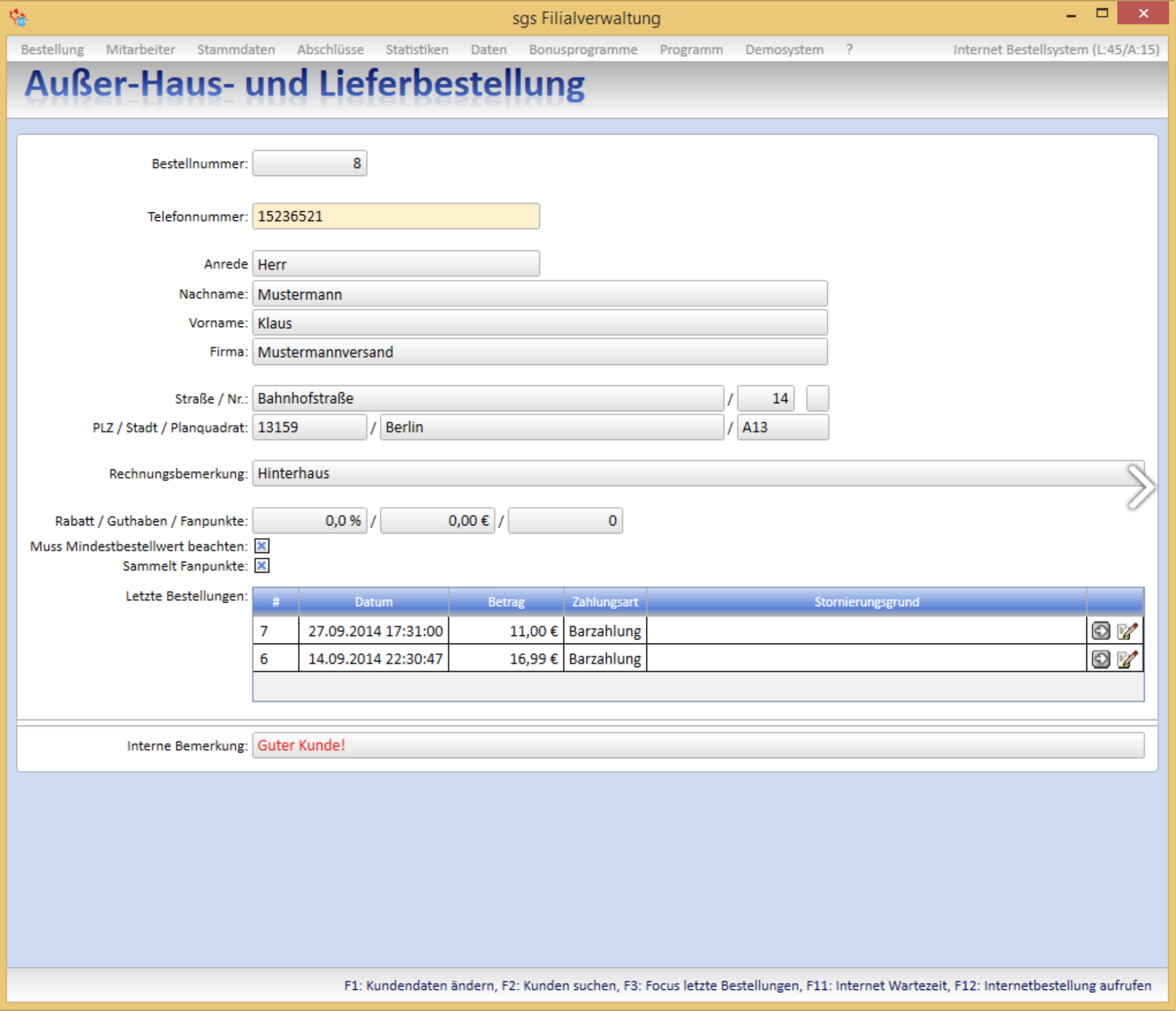This screenshot has width=1176, height=1011.
Task: Click the Zahlungsart column header
Action: [x=605, y=601]
